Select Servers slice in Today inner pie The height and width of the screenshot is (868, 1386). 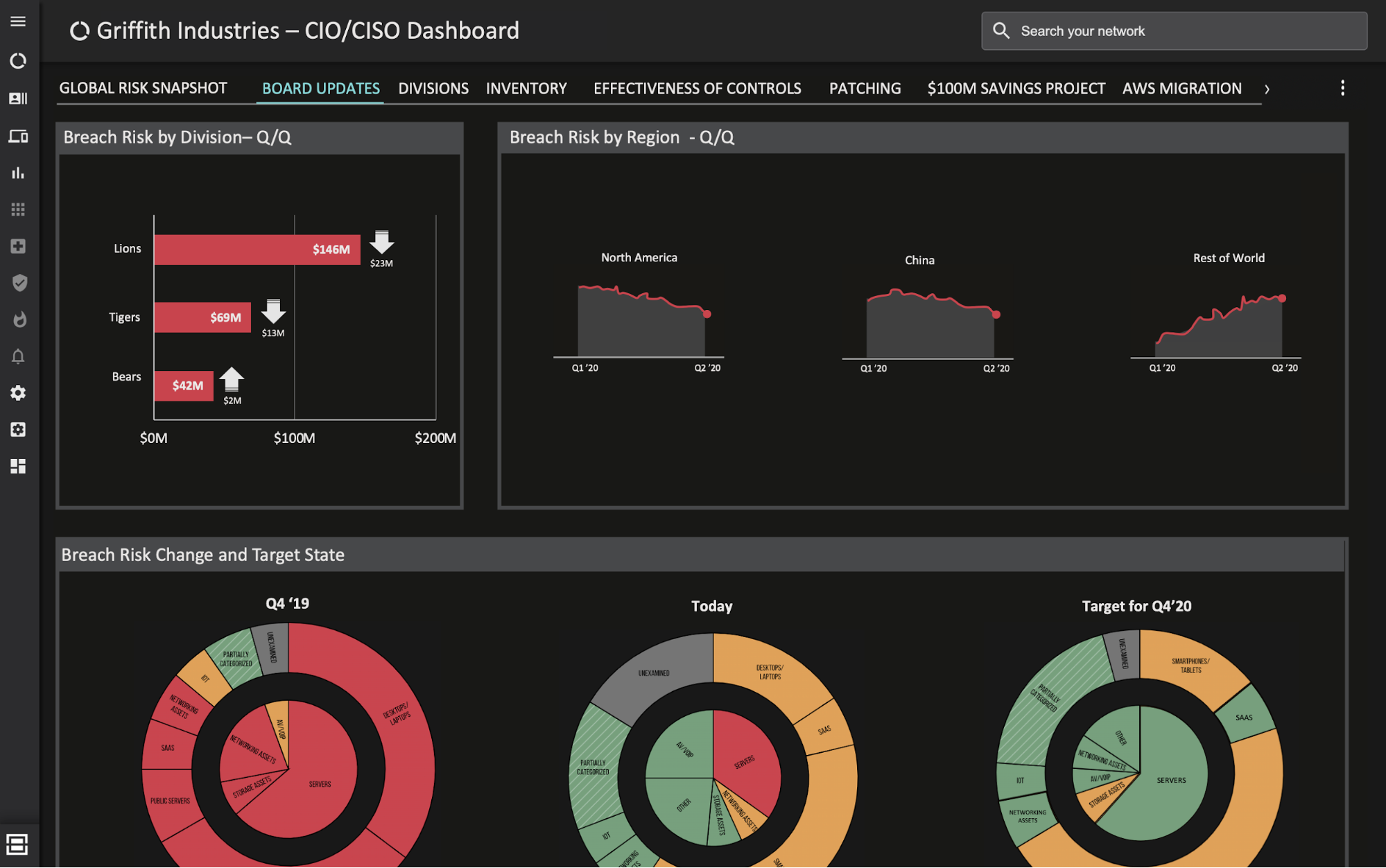tap(745, 761)
